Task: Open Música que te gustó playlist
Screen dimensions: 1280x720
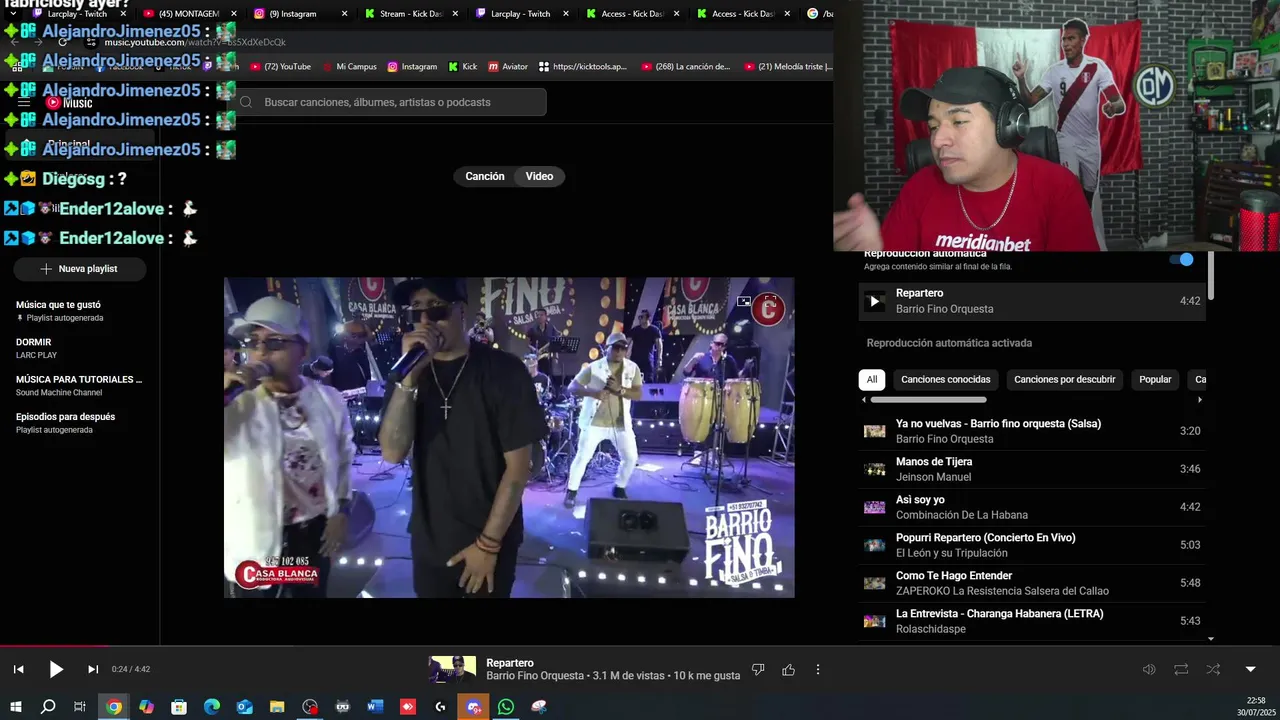Action: [x=79, y=311]
